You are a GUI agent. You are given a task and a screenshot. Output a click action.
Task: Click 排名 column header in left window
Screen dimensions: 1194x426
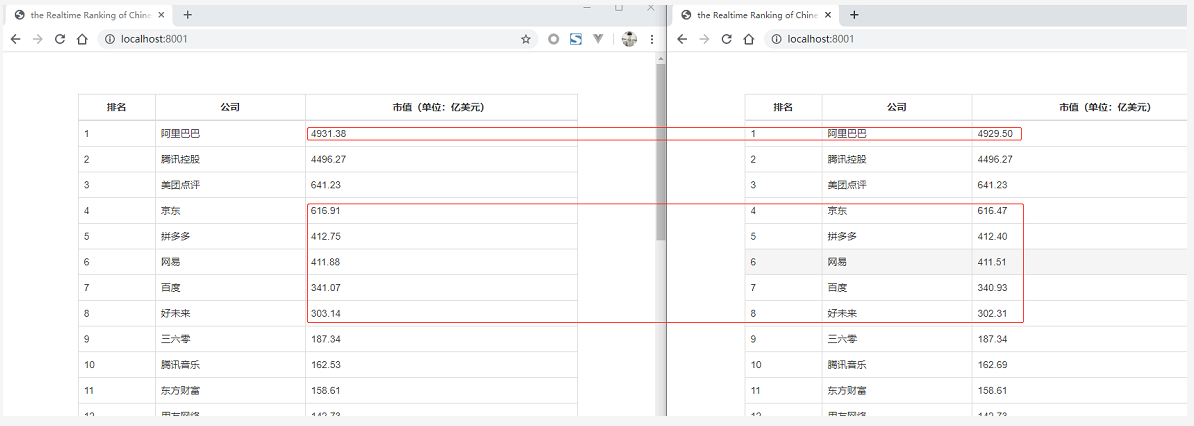[x=117, y=107]
